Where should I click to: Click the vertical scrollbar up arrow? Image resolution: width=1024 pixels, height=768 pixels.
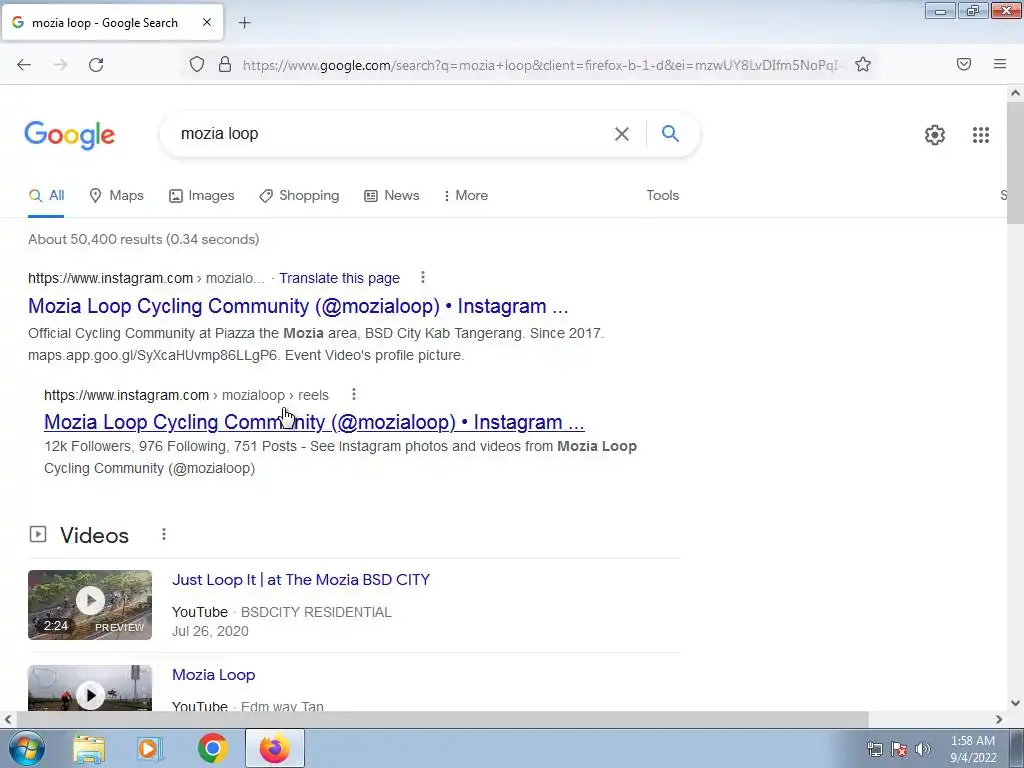1016,93
